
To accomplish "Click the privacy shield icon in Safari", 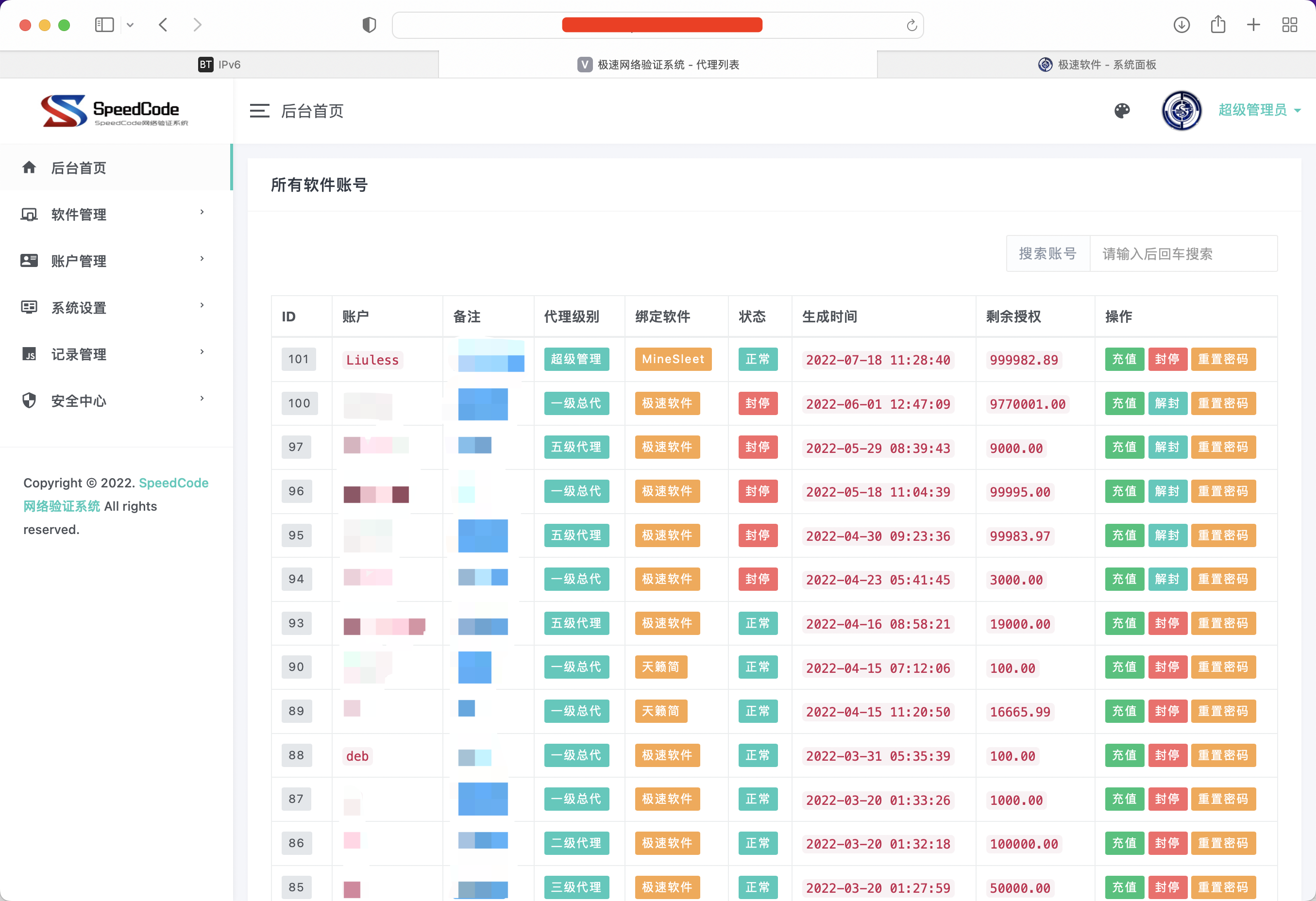I will tap(369, 25).
